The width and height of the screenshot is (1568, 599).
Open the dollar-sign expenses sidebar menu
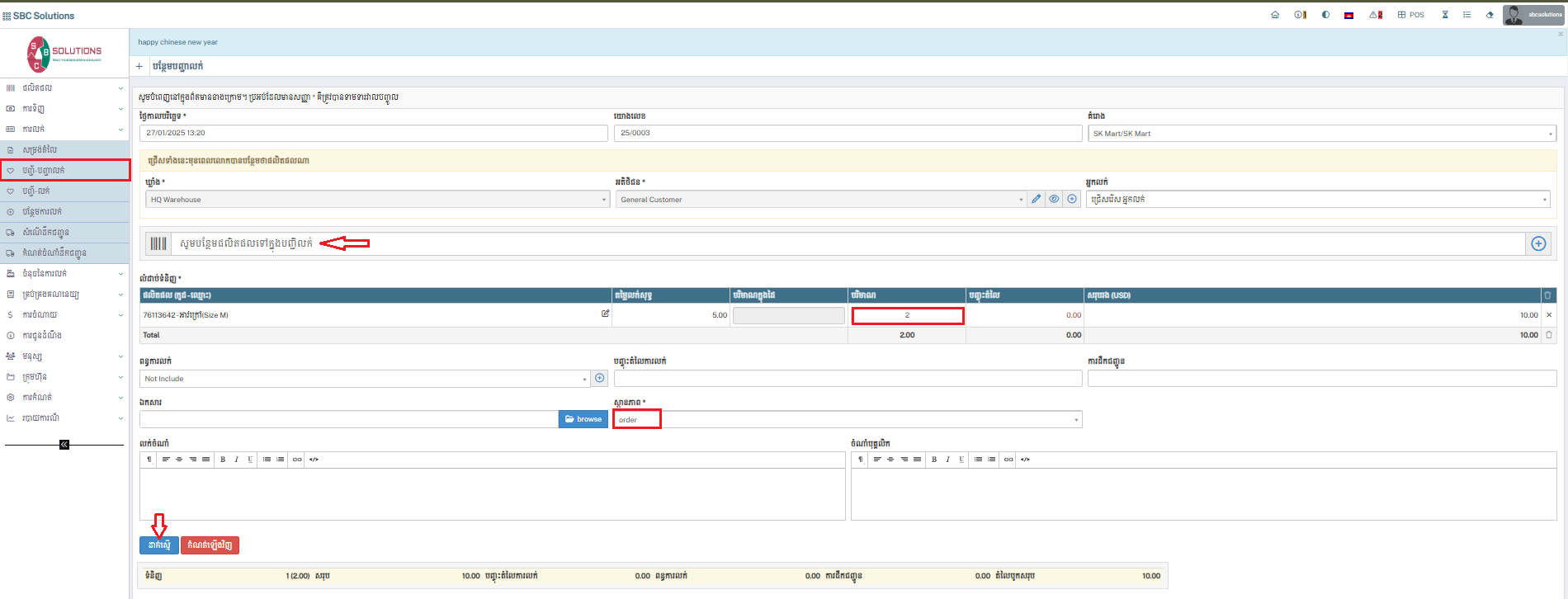(64, 314)
